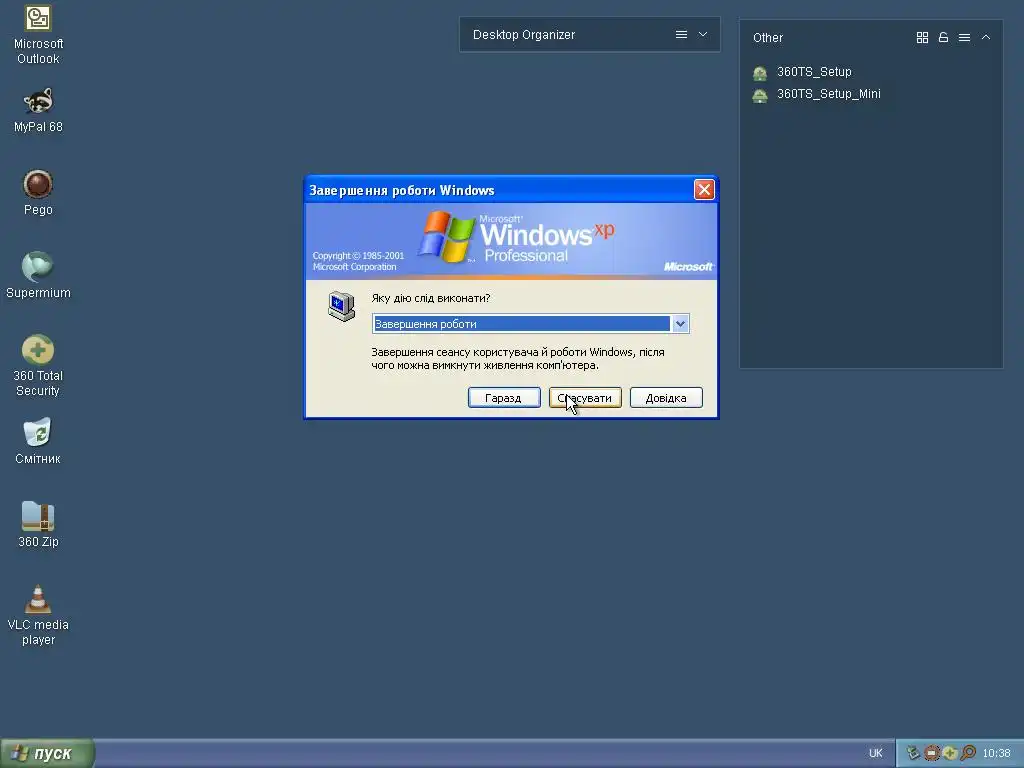Select the Supermium browser icon

38,275
